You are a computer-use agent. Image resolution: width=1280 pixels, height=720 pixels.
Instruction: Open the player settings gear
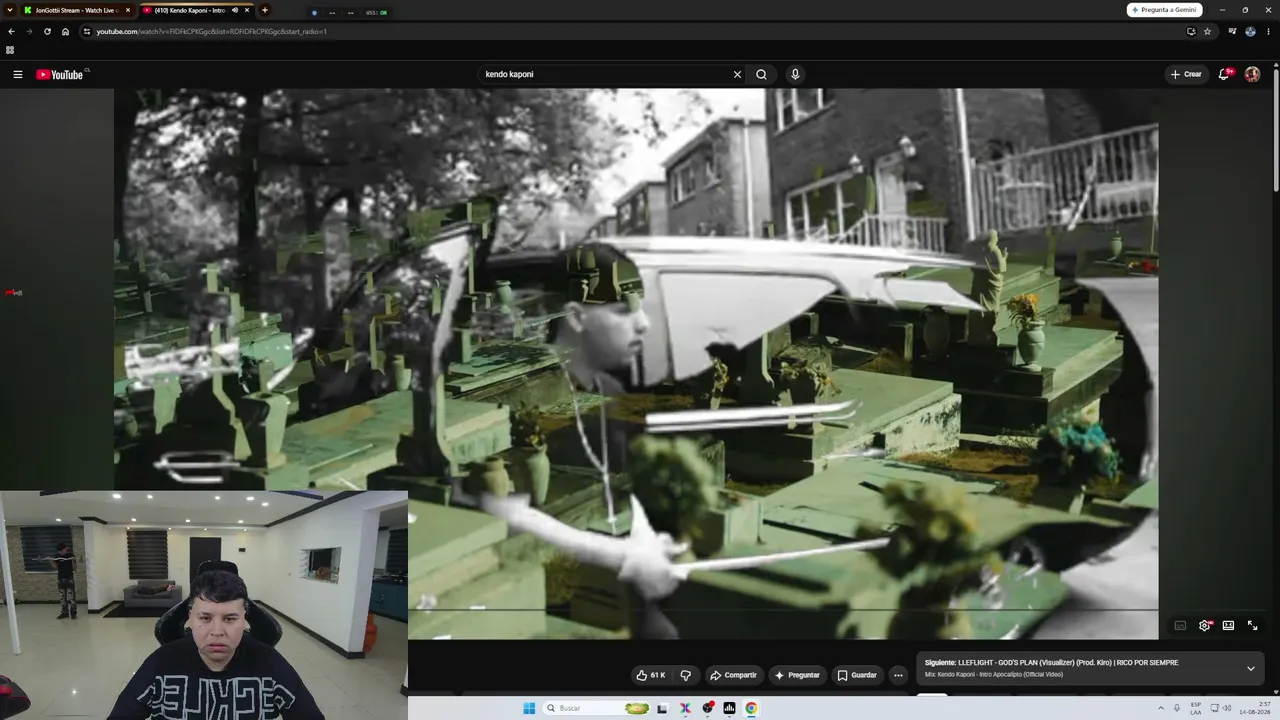pyautogui.click(x=1204, y=625)
